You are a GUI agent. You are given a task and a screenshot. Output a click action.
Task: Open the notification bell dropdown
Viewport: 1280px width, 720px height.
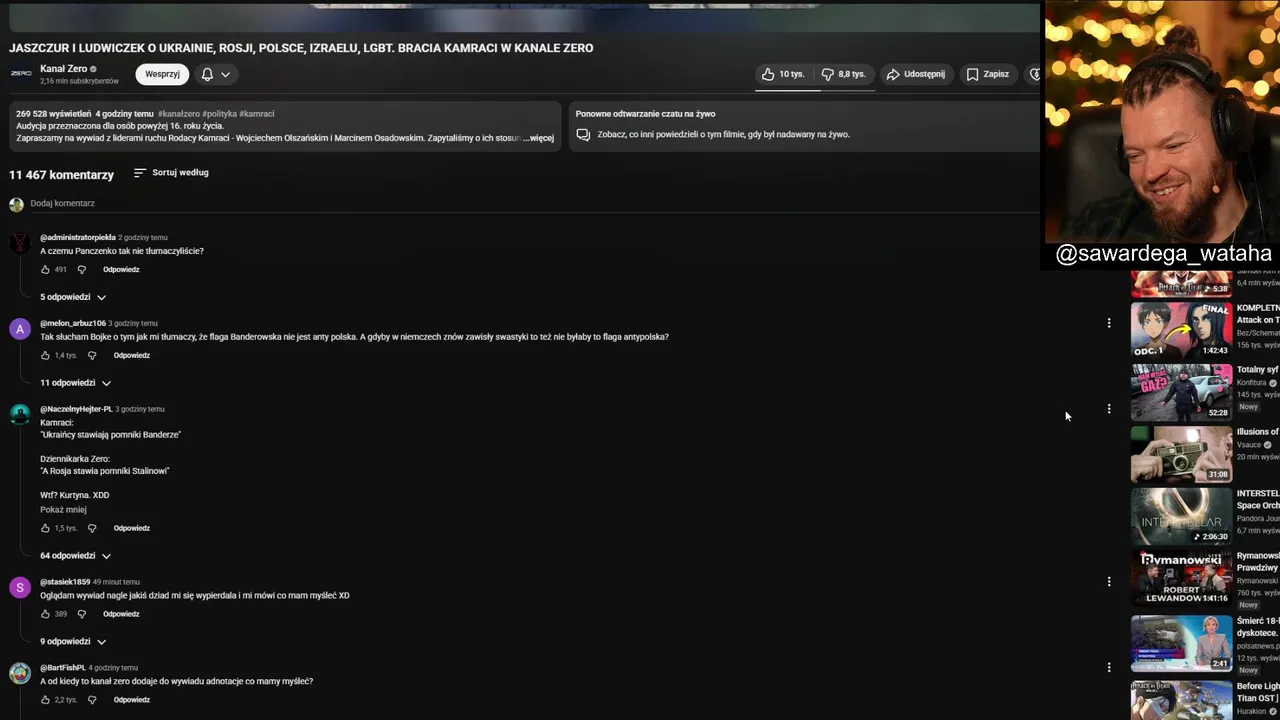pyautogui.click(x=216, y=74)
